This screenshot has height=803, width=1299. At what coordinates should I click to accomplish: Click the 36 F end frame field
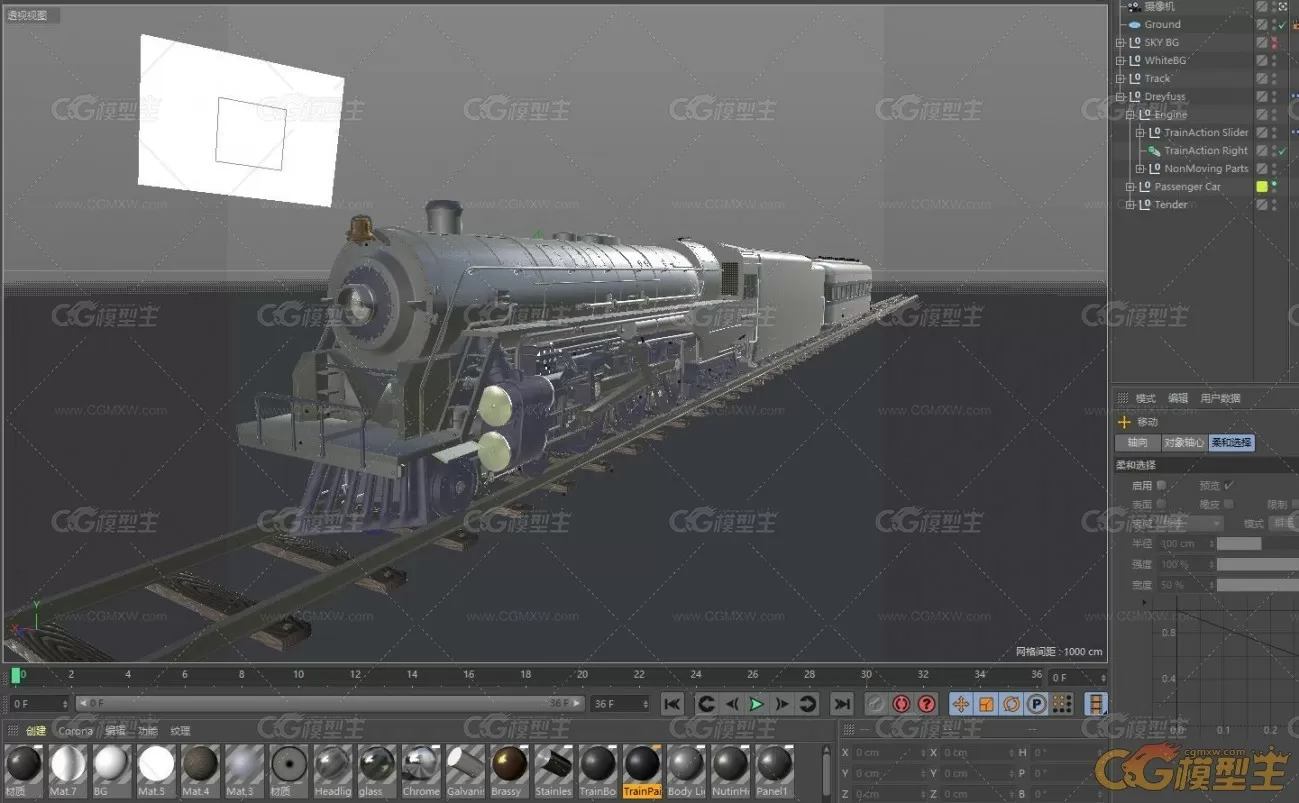tap(619, 704)
